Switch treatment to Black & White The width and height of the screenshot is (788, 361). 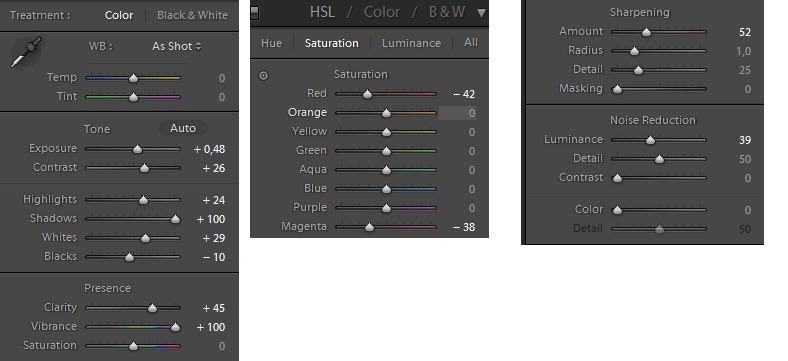pos(192,15)
